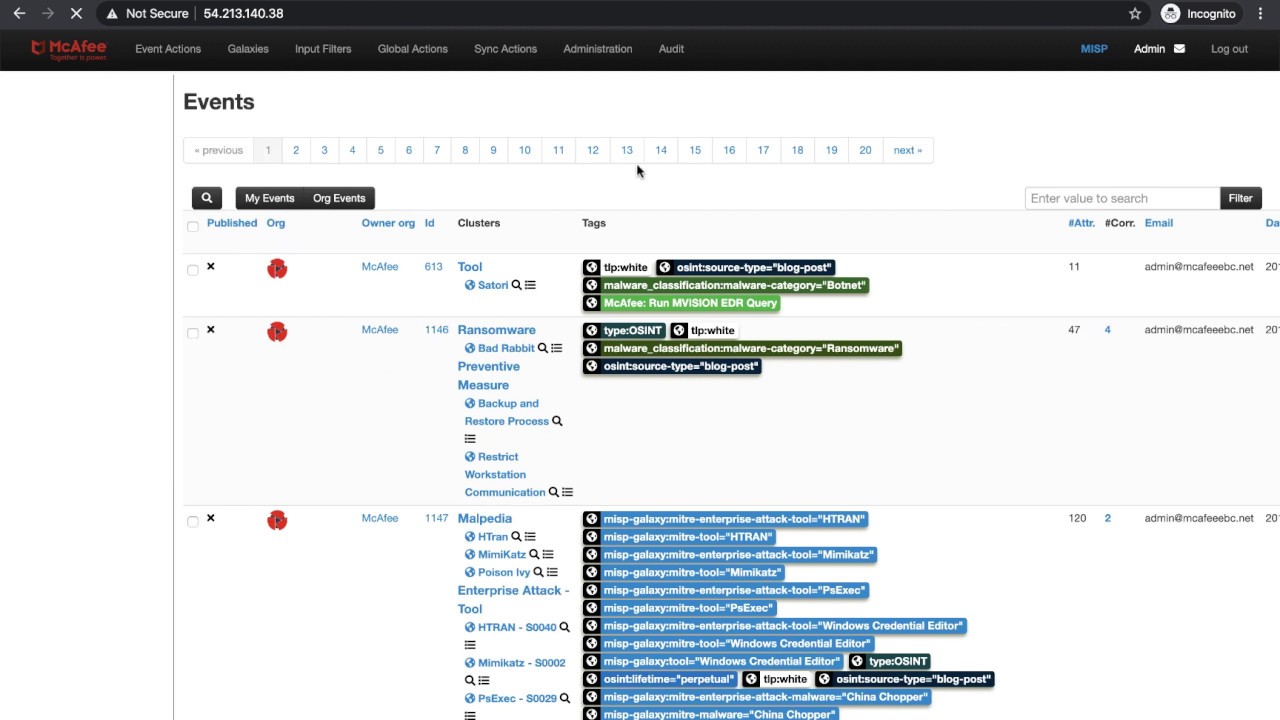Viewport: 1280px width, 720px height.
Task: Open the Sync Actions menu
Action: click(505, 49)
